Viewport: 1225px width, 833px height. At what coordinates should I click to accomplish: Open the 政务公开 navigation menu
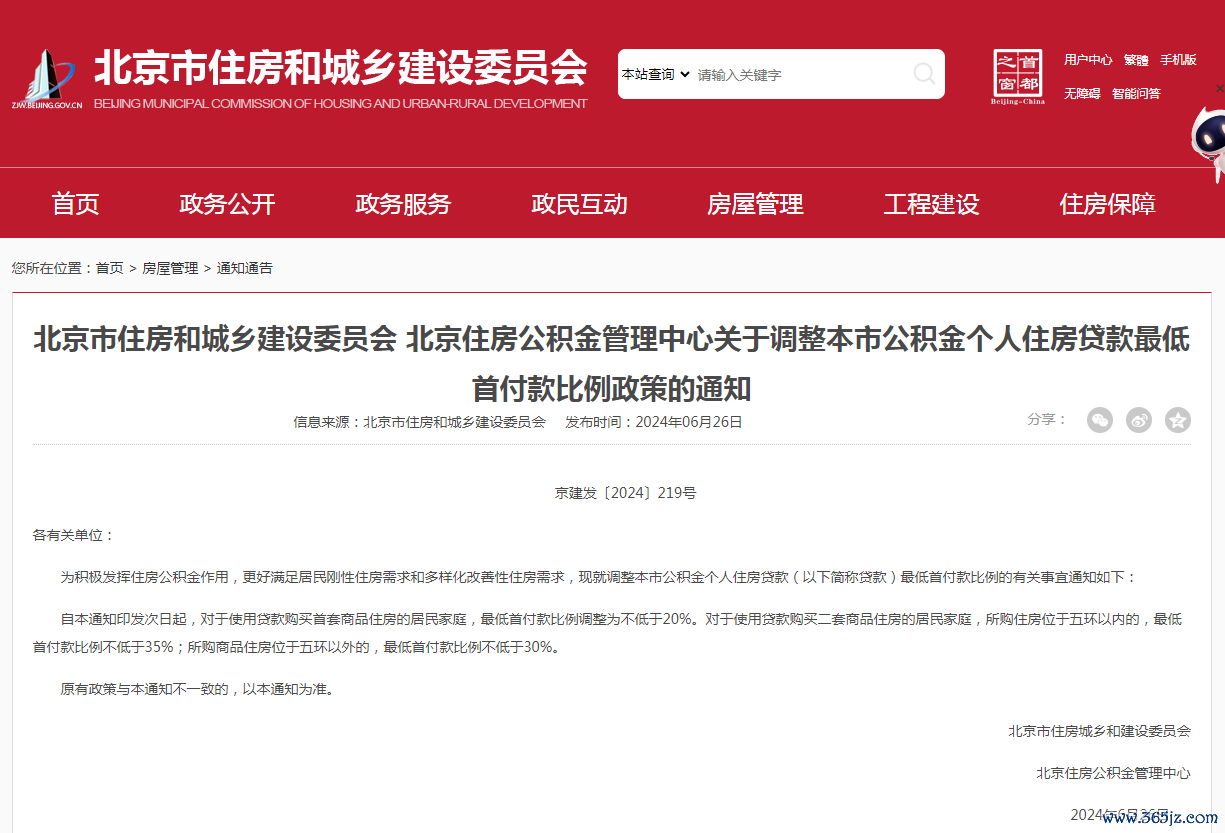(227, 204)
